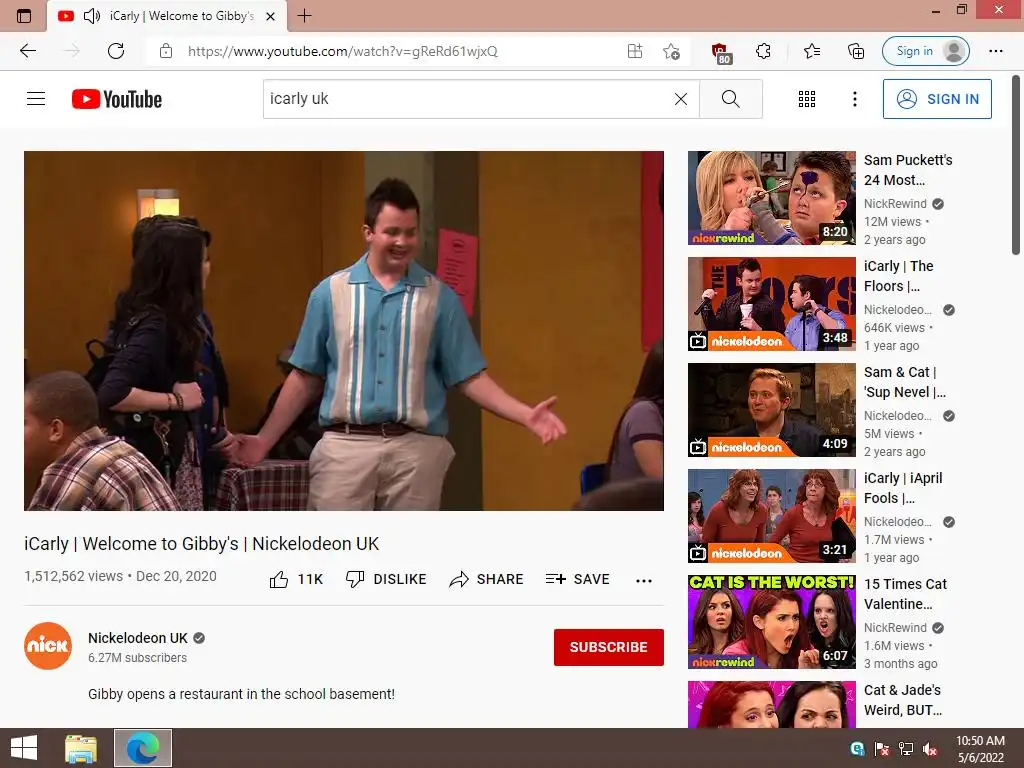
Task: Open the app-install icon in address bar
Action: pos(635,51)
